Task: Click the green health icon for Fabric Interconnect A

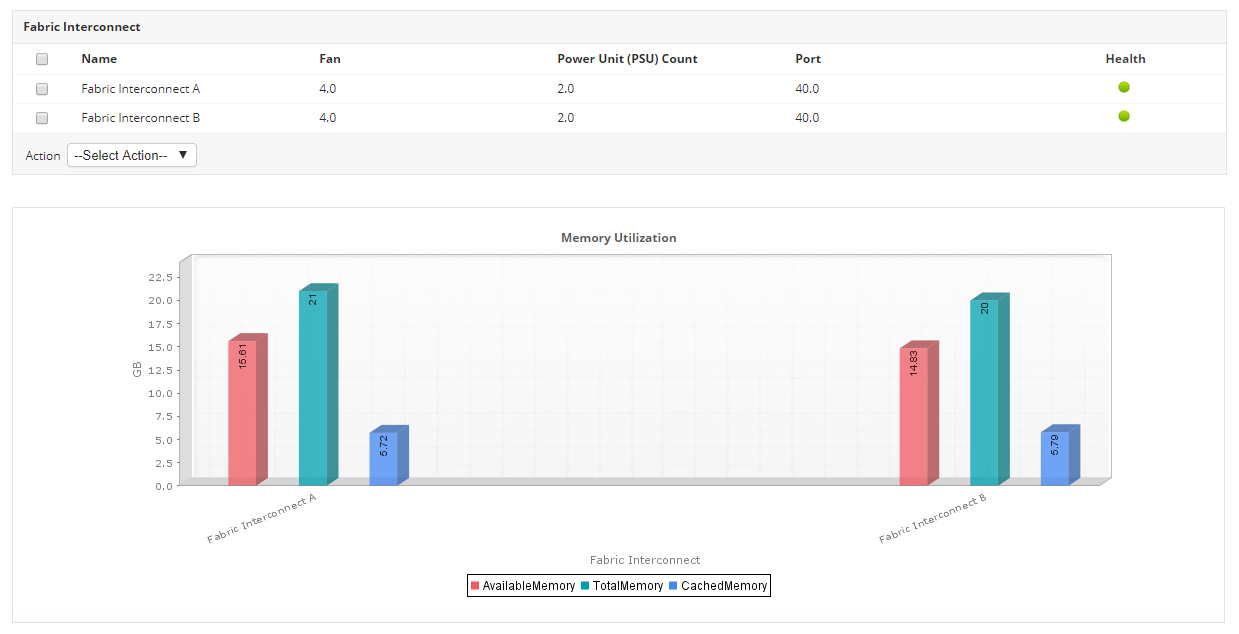Action: tap(1124, 88)
